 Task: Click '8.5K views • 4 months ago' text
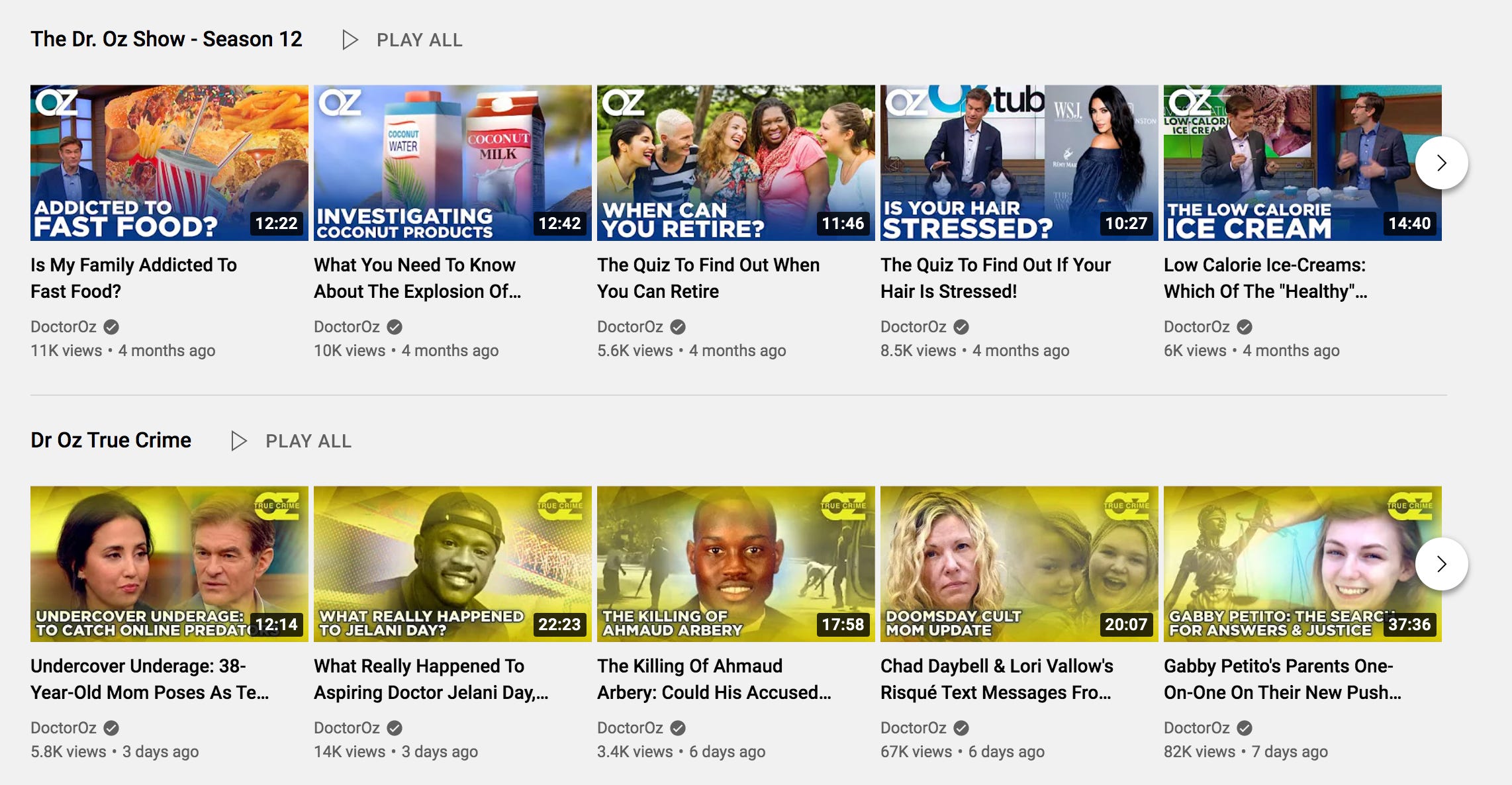pos(975,351)
